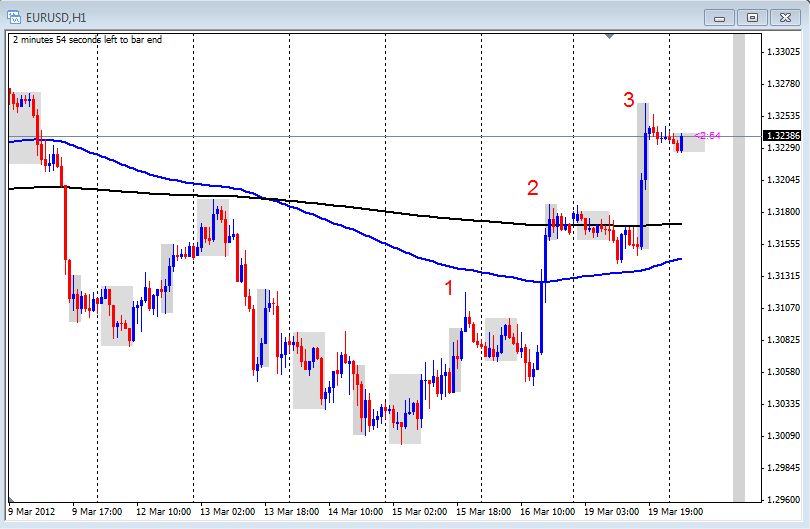This screenshot has height=529, width=810.
Task: Click time axis label 16 Mar 10:00
Action: (x=548, y=511)
